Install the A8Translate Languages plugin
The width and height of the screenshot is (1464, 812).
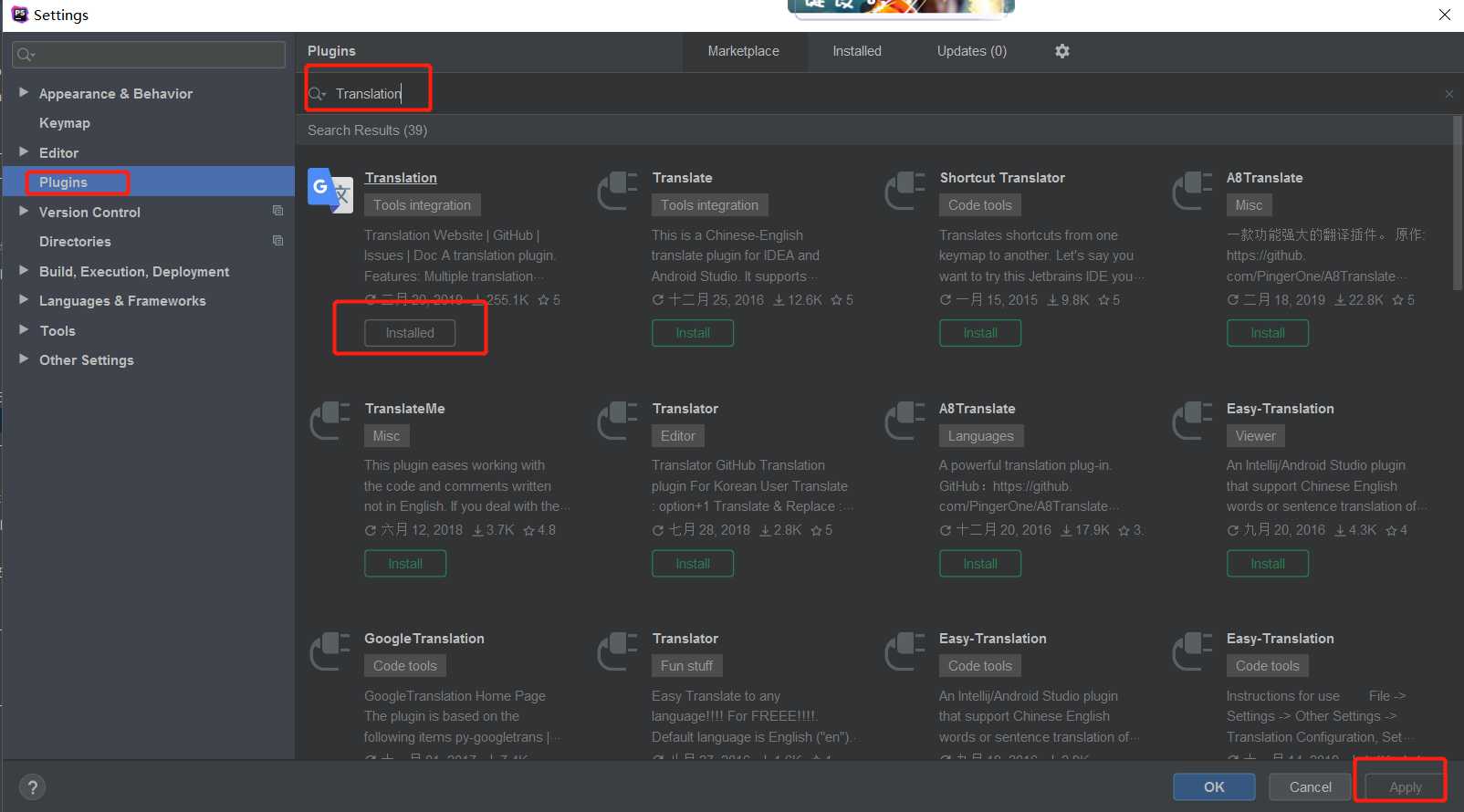click(x=980, y=564)
